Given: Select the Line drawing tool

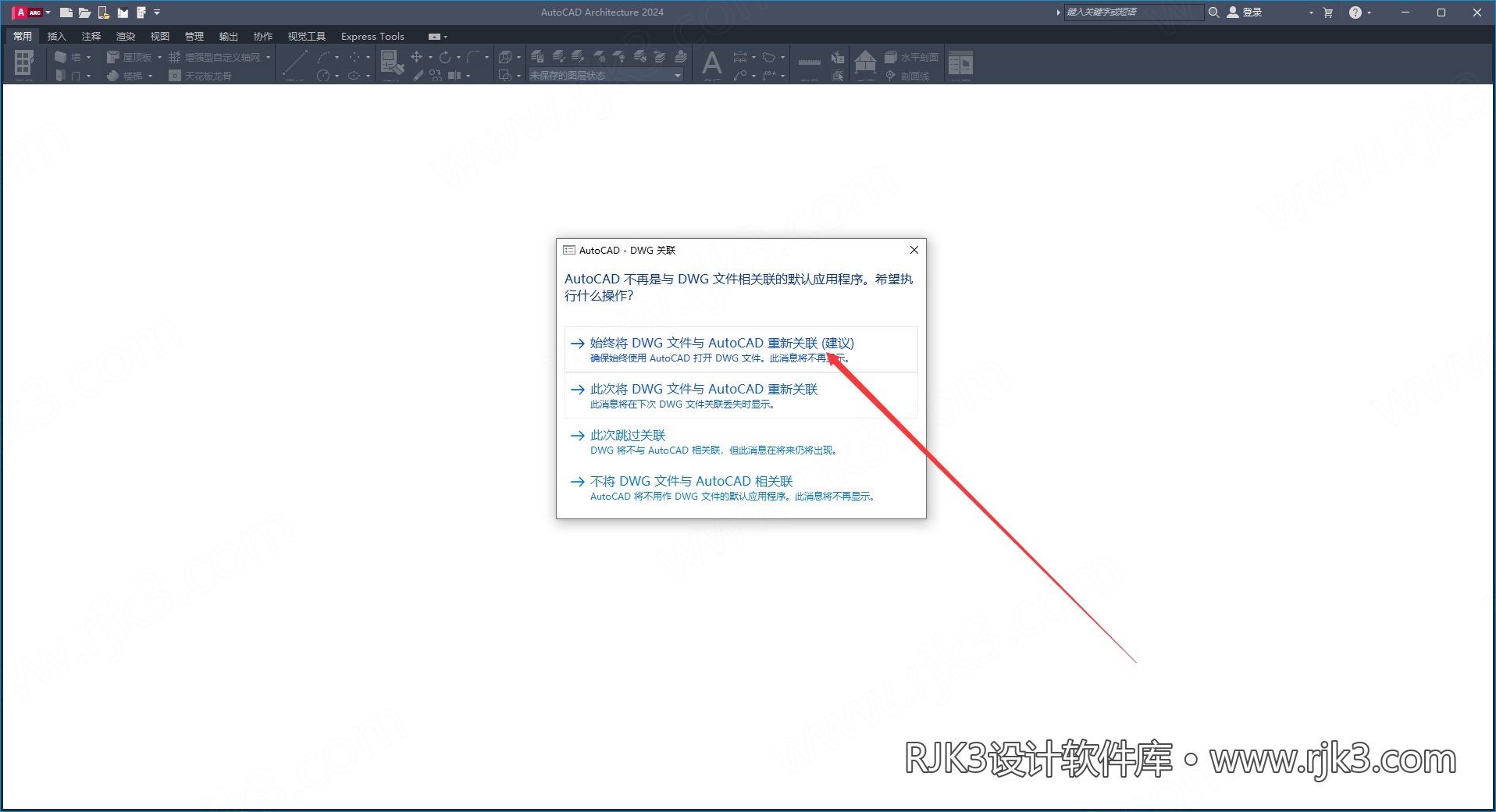Looking at the screenshot, I should pos(295,62).
